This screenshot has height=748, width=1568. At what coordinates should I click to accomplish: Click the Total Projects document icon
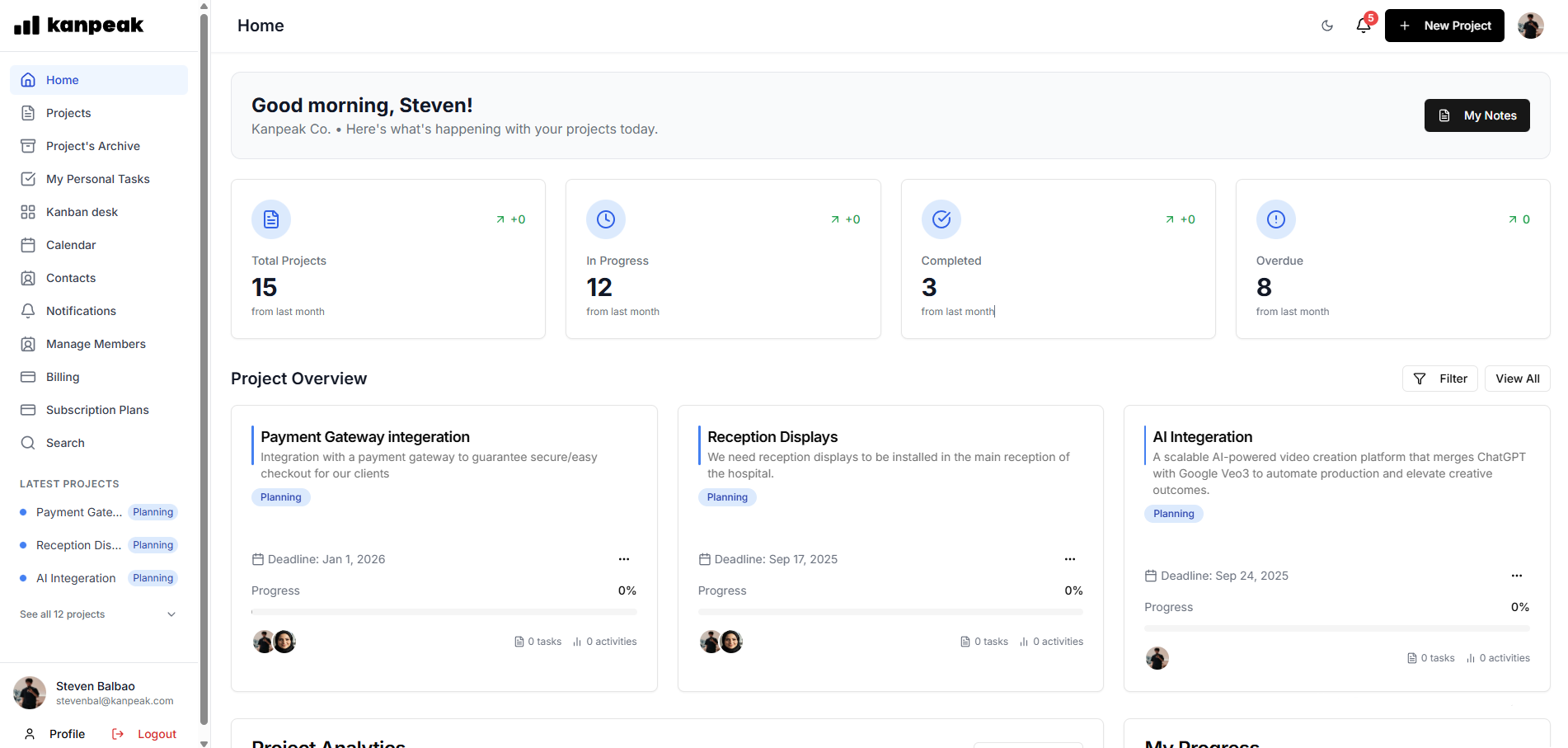271,219
